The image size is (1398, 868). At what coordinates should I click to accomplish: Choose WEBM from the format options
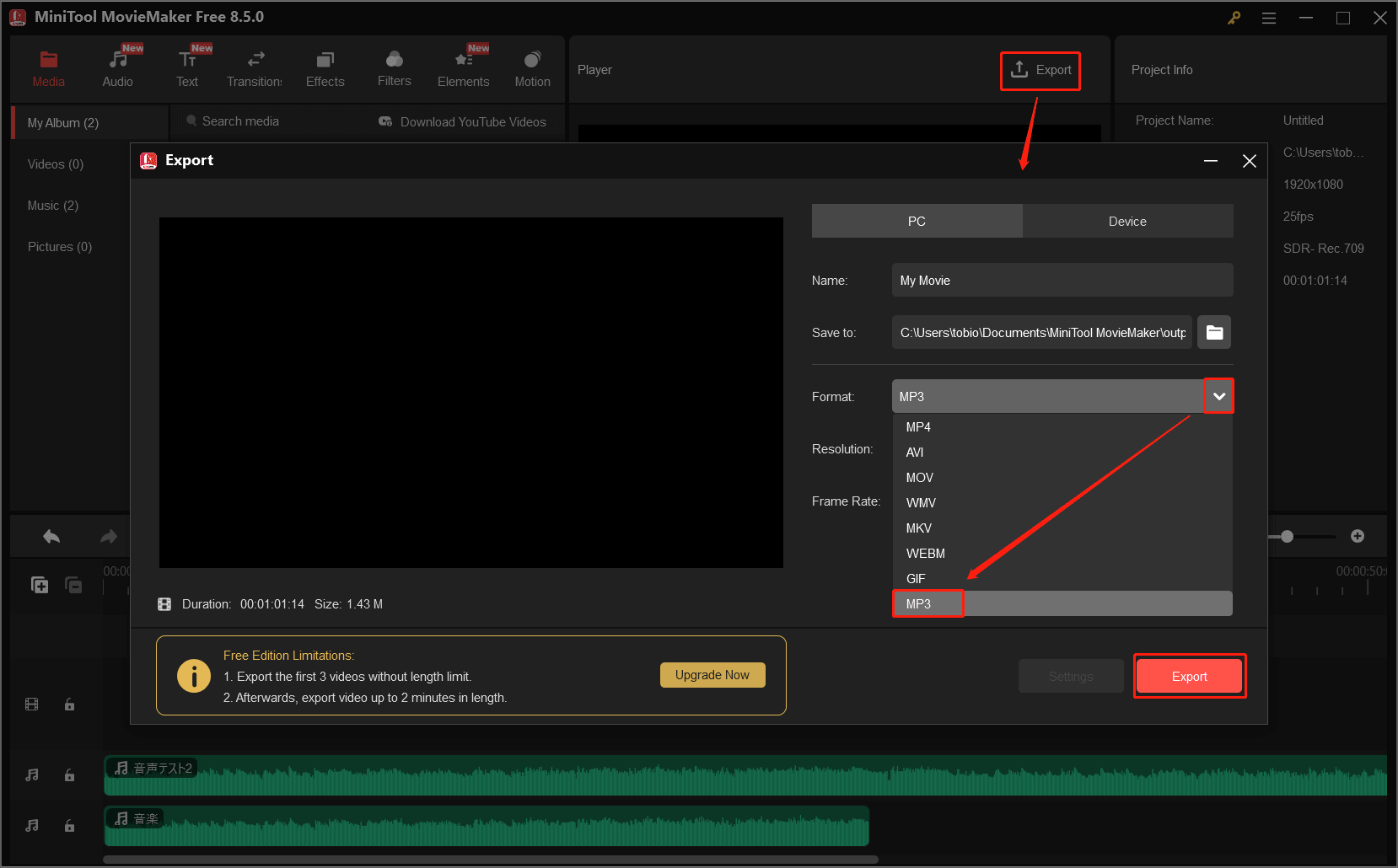click(x=925, y=553)
